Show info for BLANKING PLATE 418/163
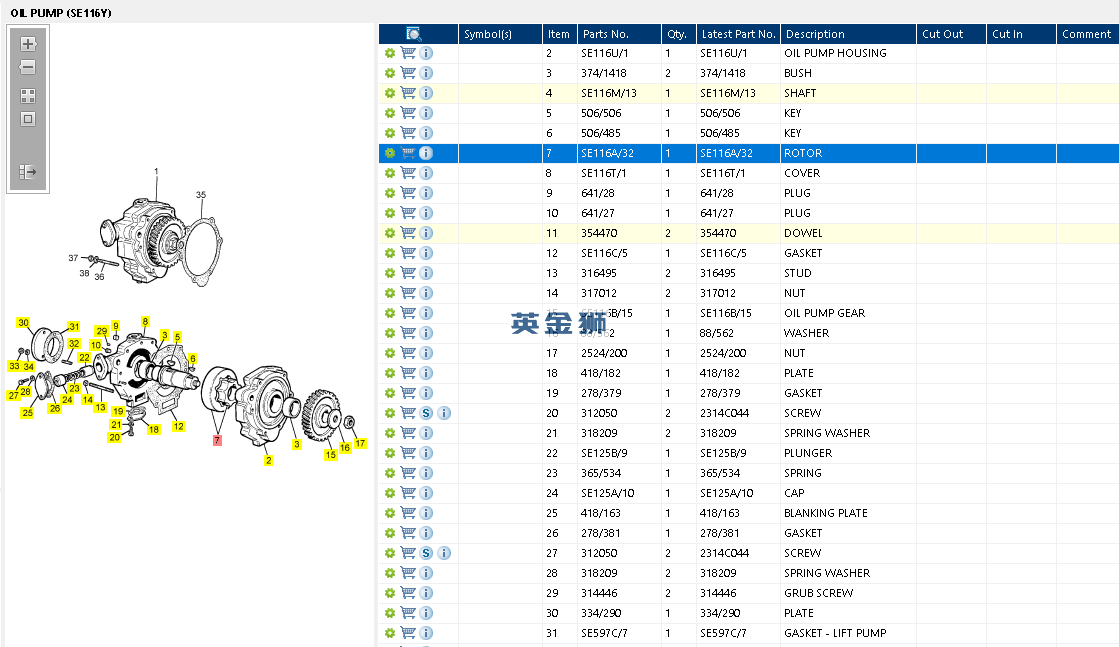1119x647 pixels. click(426, 513)
